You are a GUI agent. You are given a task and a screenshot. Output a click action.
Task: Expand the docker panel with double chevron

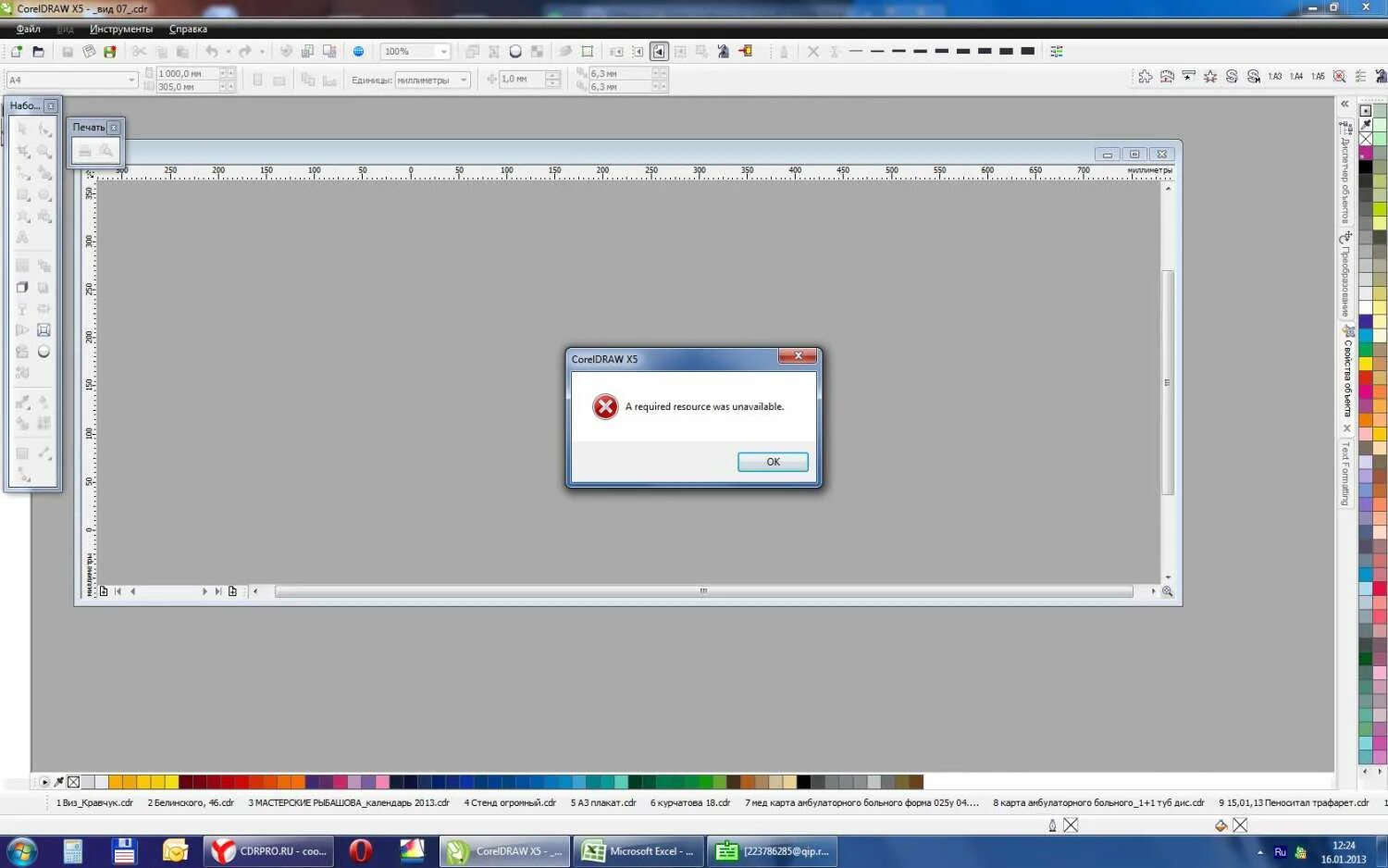click(1345, 105)
